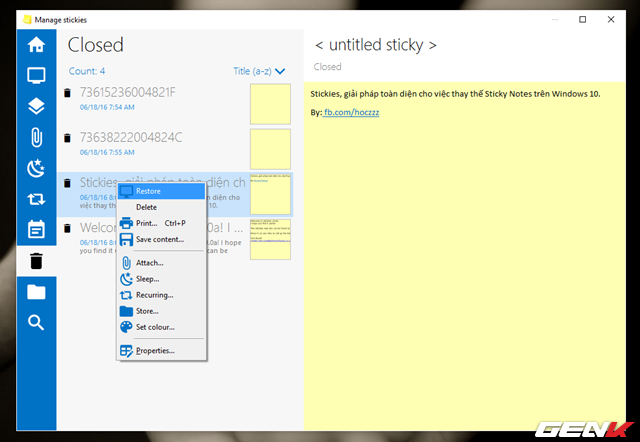Close the Manage stickies window

[x=611, y=20]
